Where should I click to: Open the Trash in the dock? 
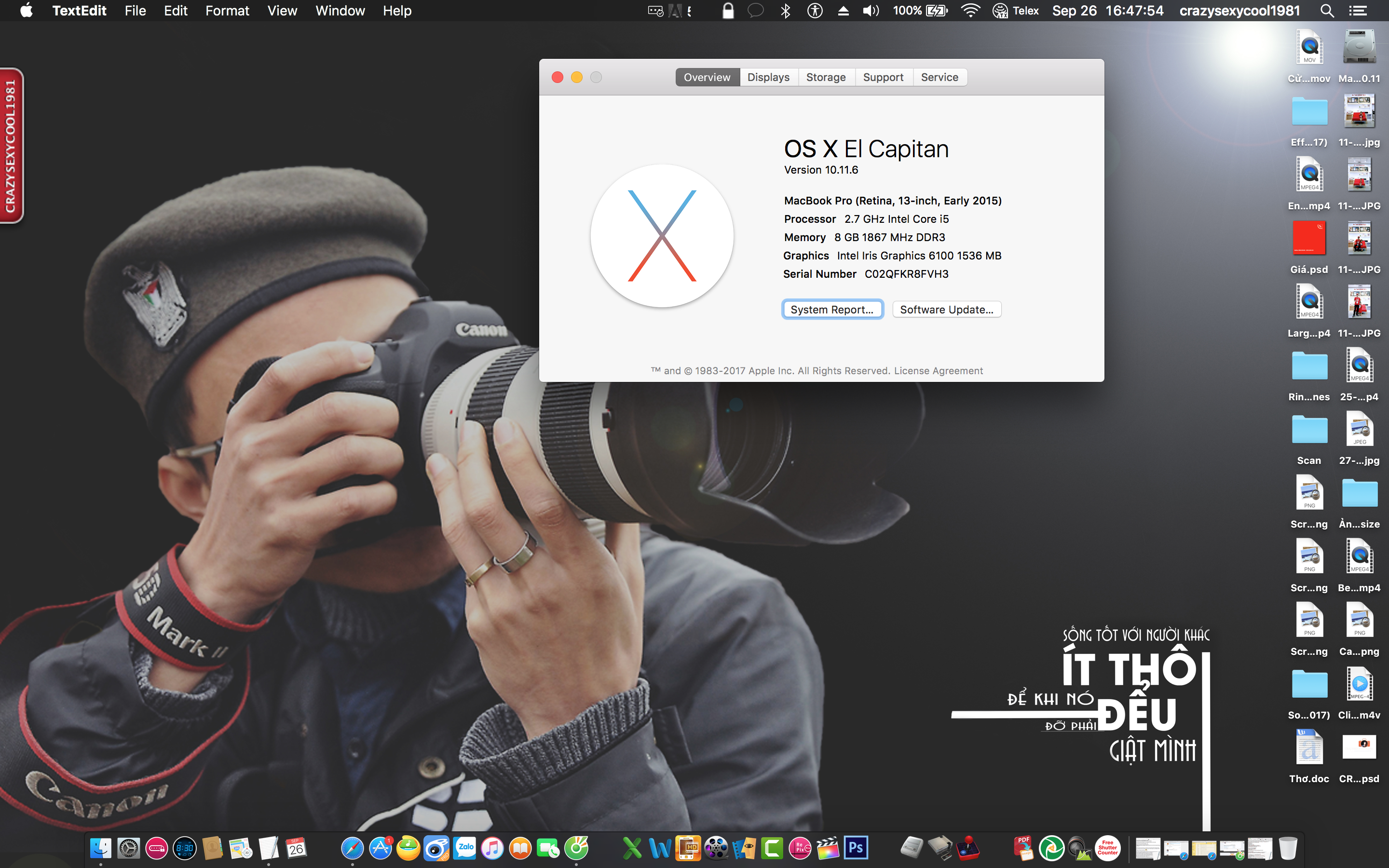point(1288,847)
